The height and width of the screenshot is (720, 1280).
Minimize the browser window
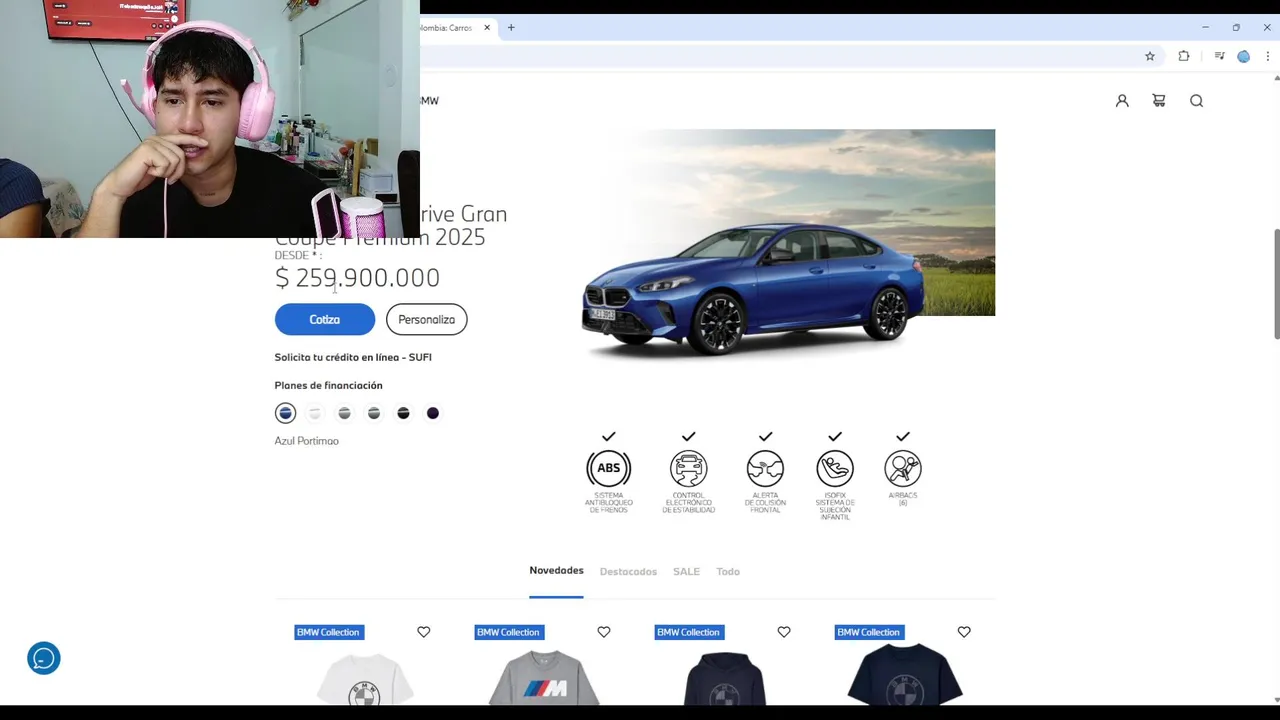coord(1205,27)
